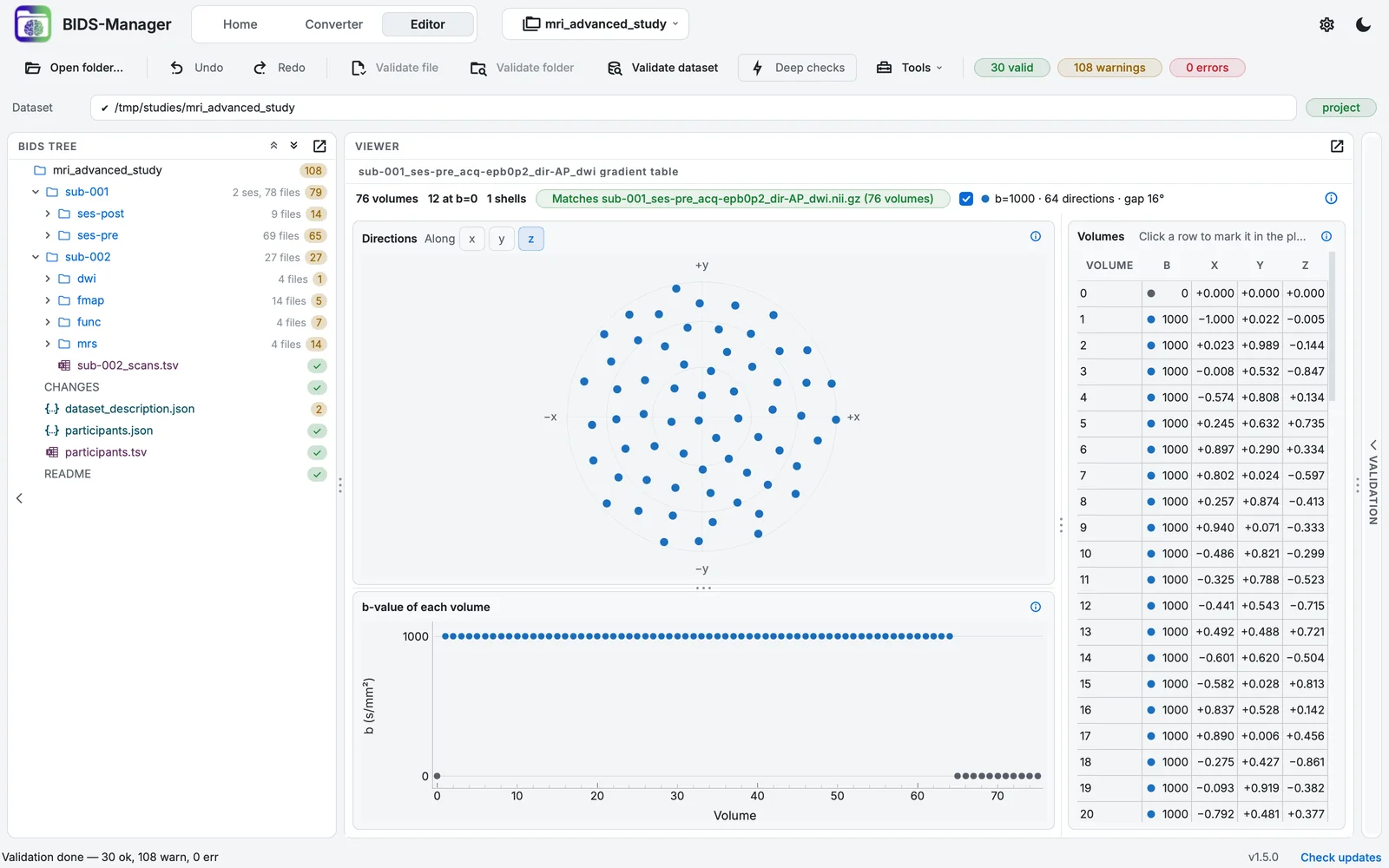This screenshot has height=868, width=1389.
Task: Open dataset_description.json in tree
Action: point(129,409)
